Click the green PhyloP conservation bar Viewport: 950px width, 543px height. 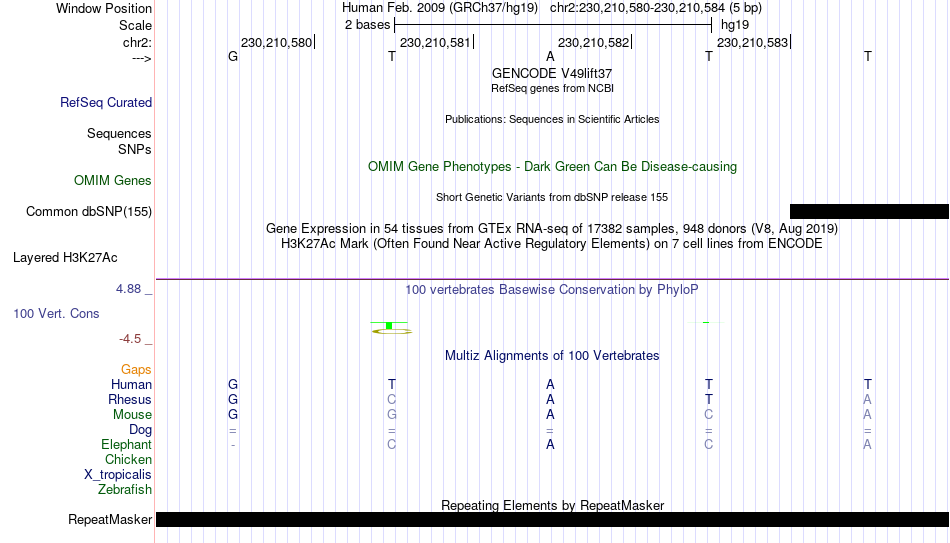coord(389,326)
